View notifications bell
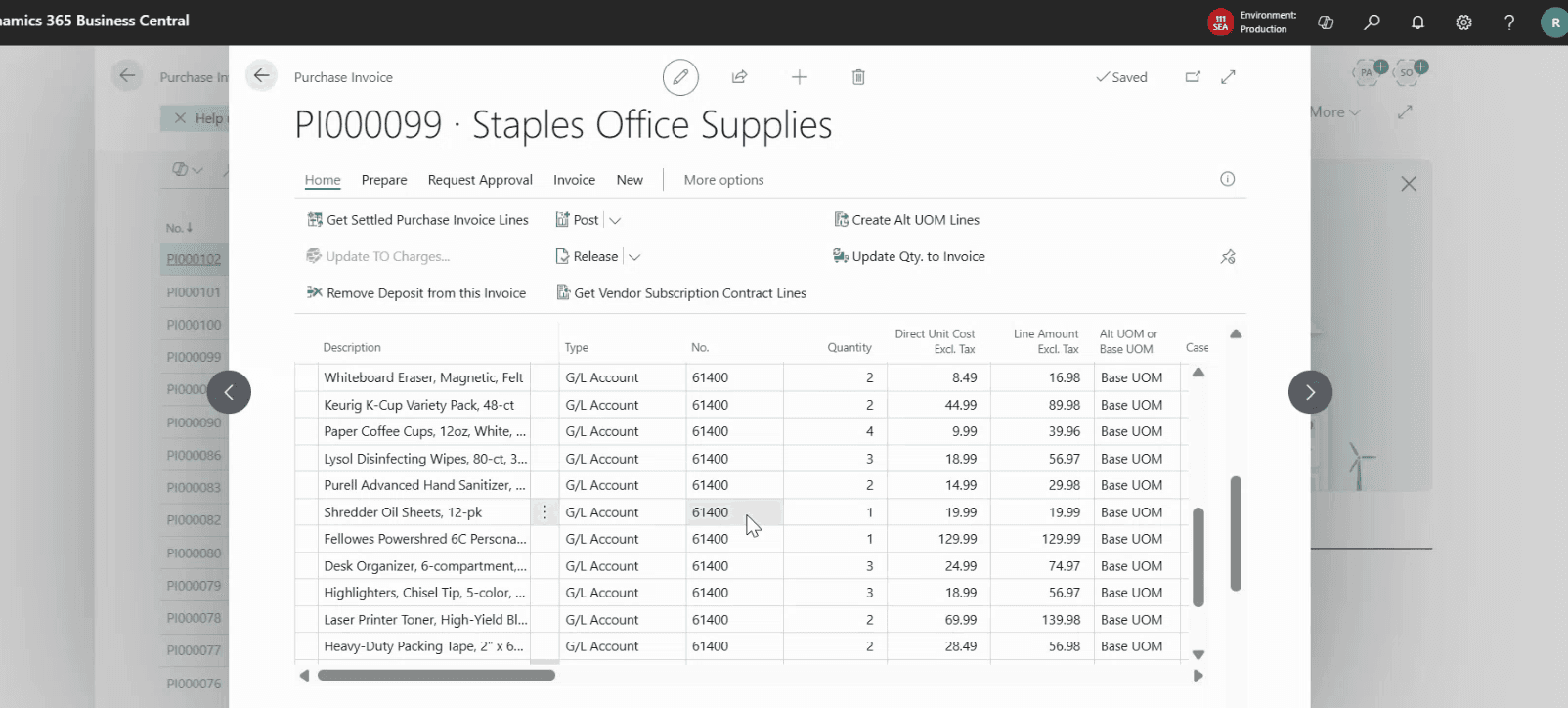1568x708 pixels. pyautogui.click(x=1417, y=22)
